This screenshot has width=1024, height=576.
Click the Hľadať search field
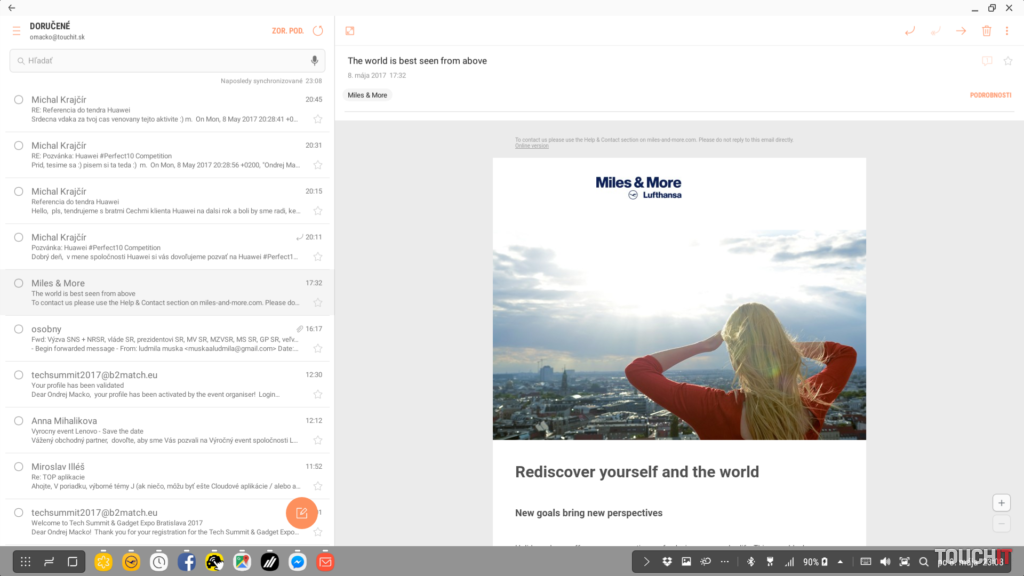[160, 61]
